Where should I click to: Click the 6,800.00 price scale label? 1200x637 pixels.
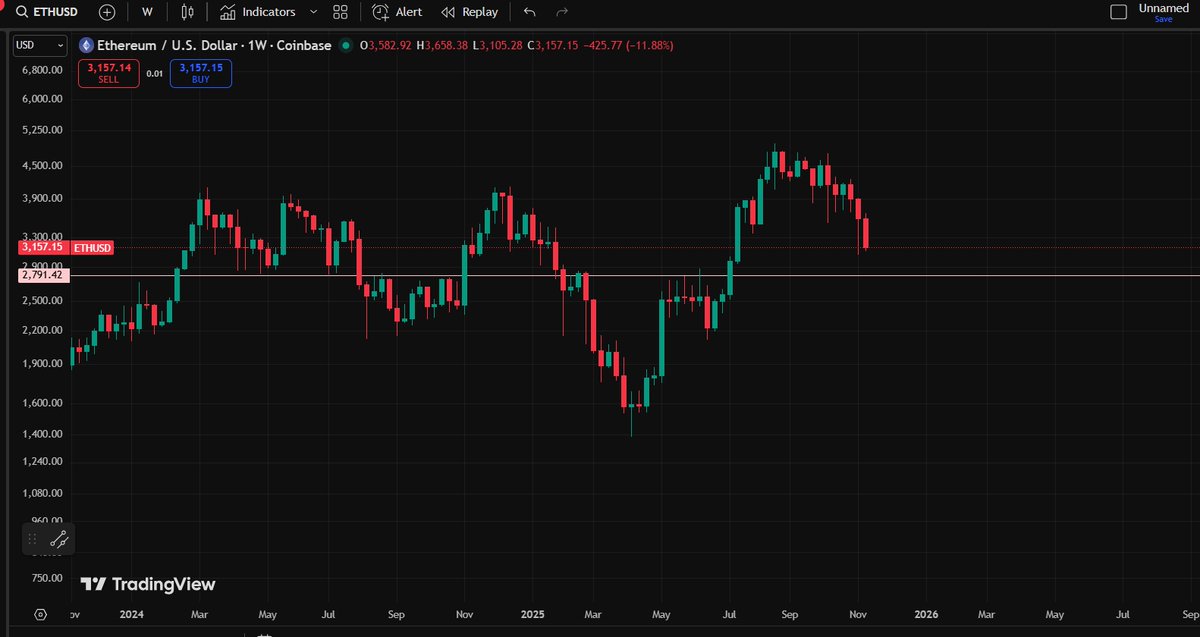coord(41,70)
